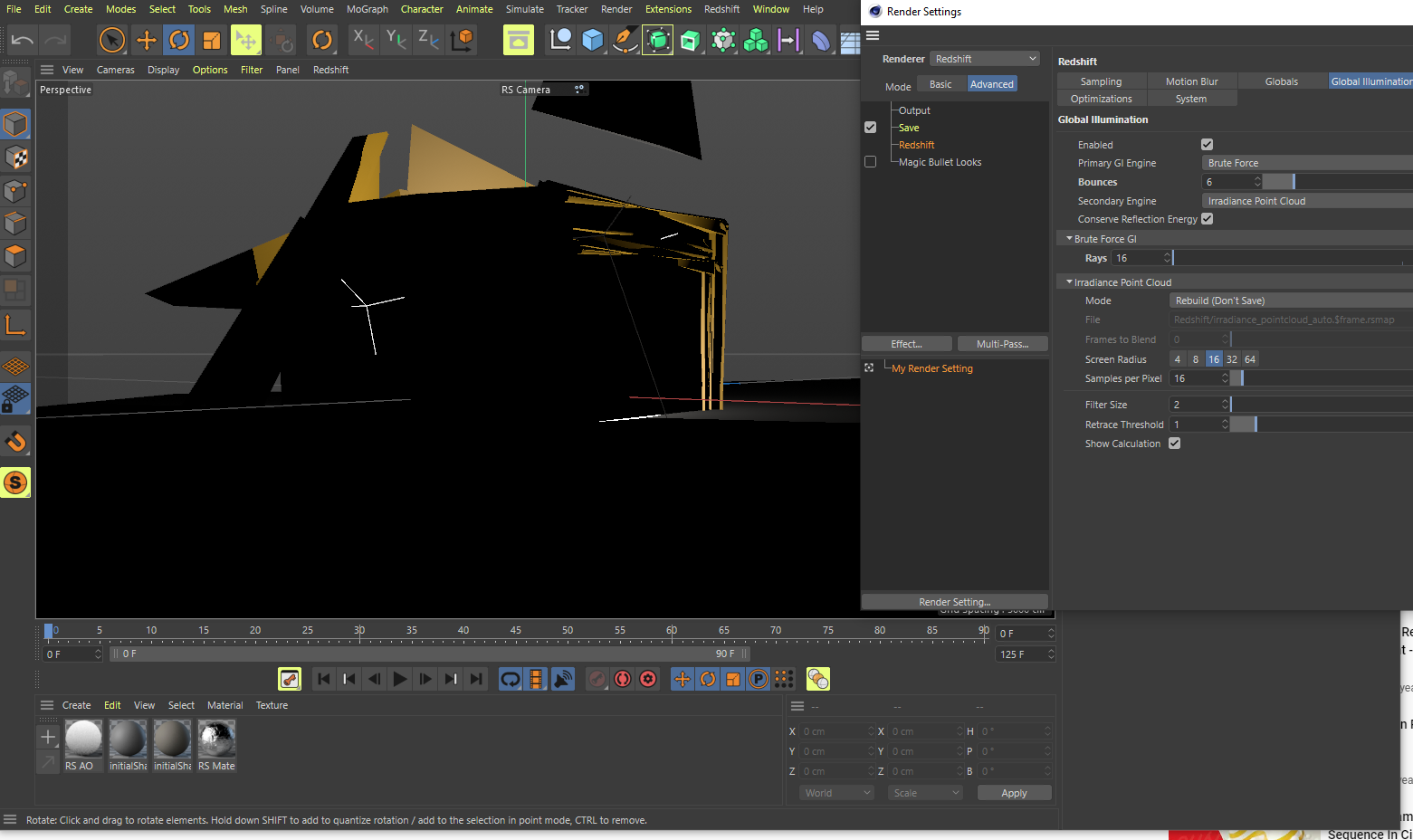Choose the Scale tool in top toolbar
Viewport: 1413px width, 840px height.
point(213,40)
